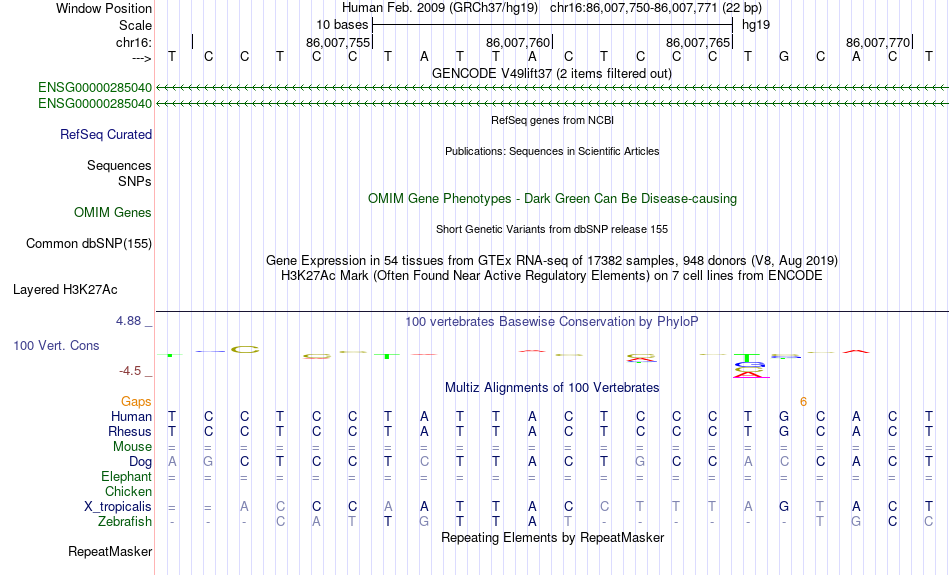Select the Rhesus alignment row label
This screenshot has width=950, height=575.
[x=130, y=432]
